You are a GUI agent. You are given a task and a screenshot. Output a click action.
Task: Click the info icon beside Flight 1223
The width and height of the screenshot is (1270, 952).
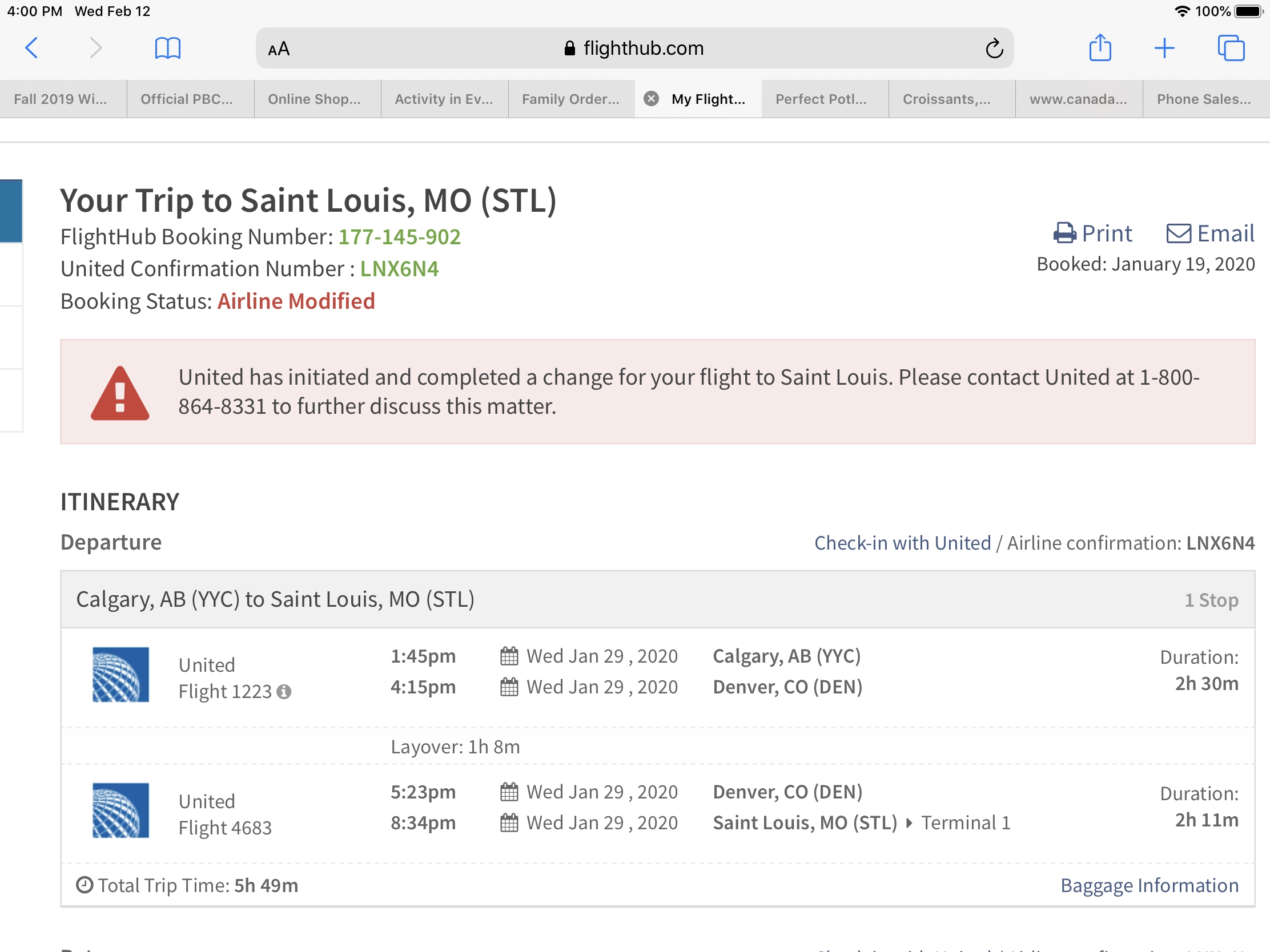(x=285, y=692)
